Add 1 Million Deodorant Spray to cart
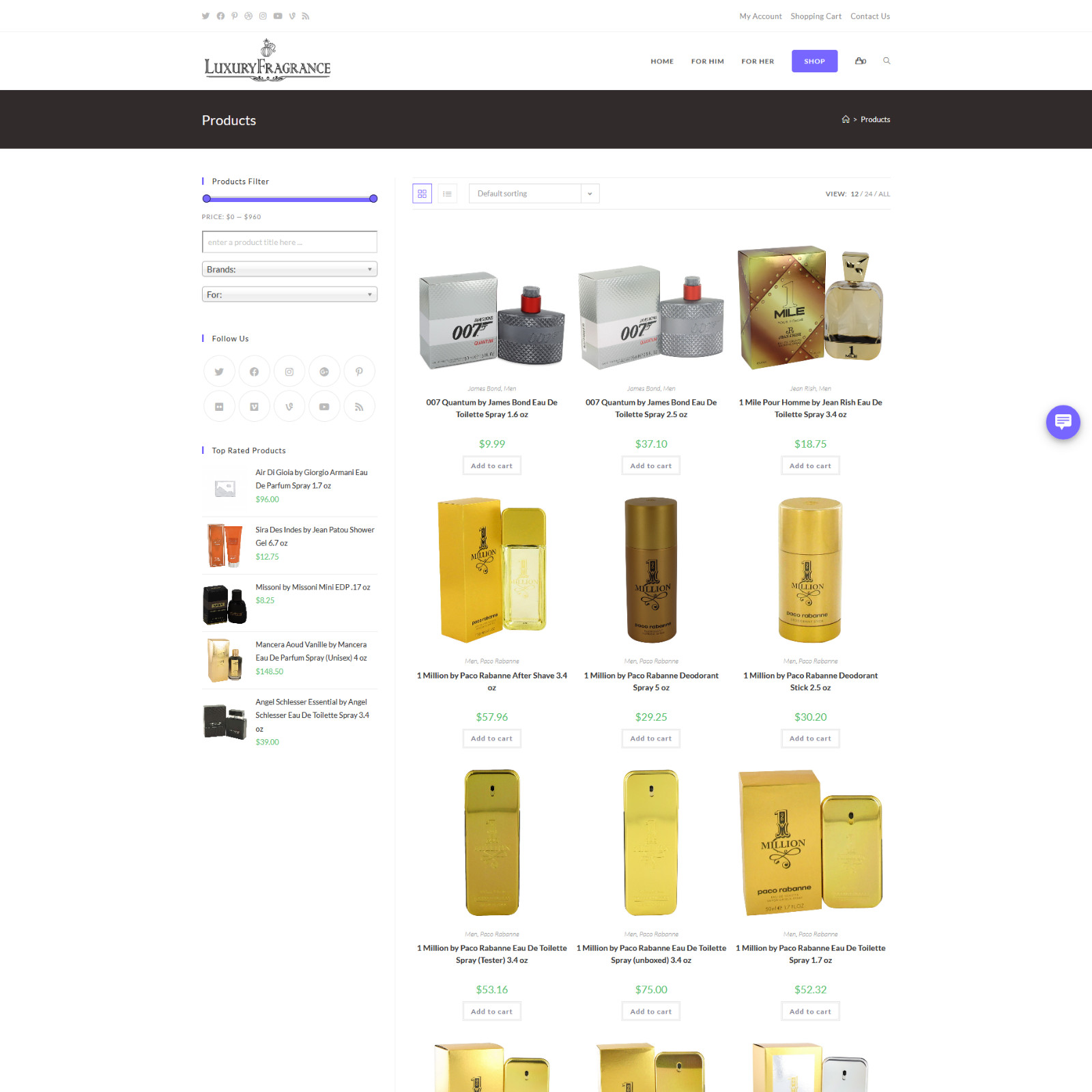The height and width of the screenshot is (1092, 1092). pyautogui.click(x=651, y=738)
